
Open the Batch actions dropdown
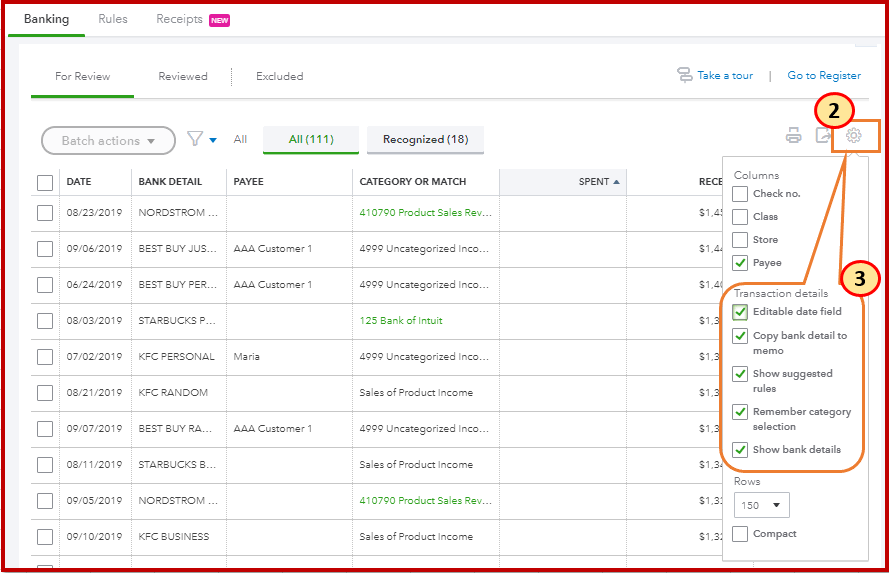pos(108,141)
